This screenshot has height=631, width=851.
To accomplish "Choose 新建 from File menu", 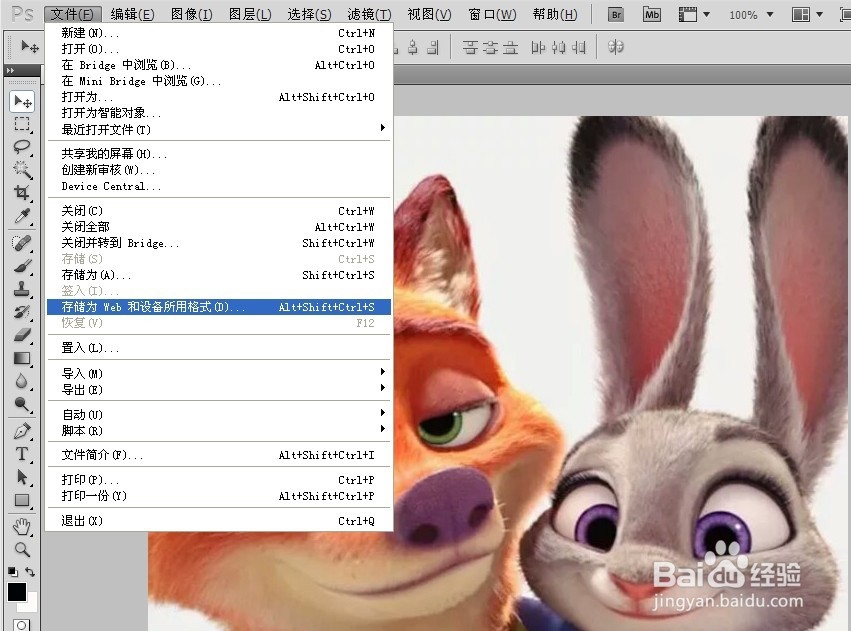I will tap(218, 33).
